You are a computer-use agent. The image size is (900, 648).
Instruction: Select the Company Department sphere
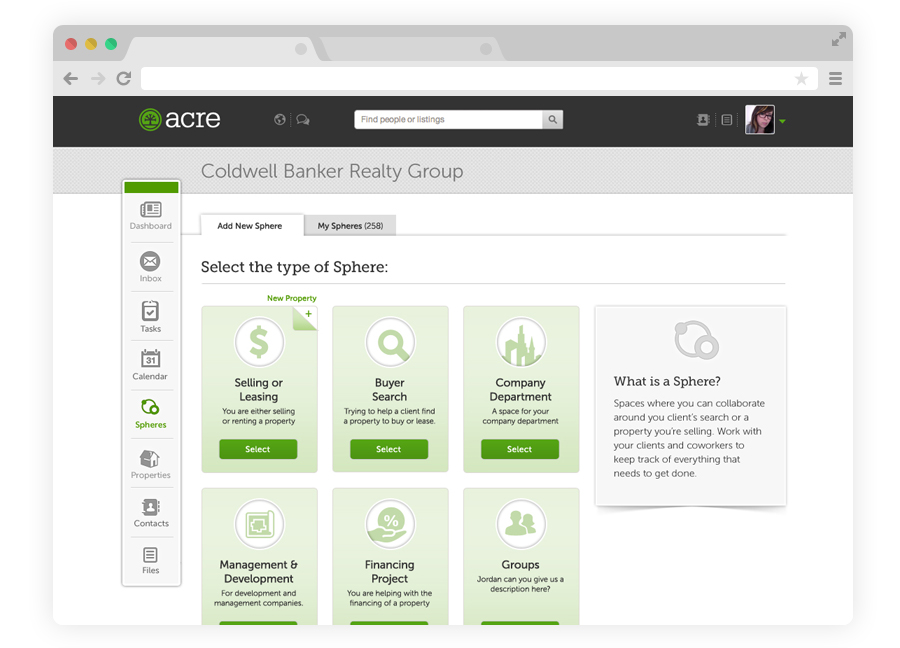pos(519,449)
